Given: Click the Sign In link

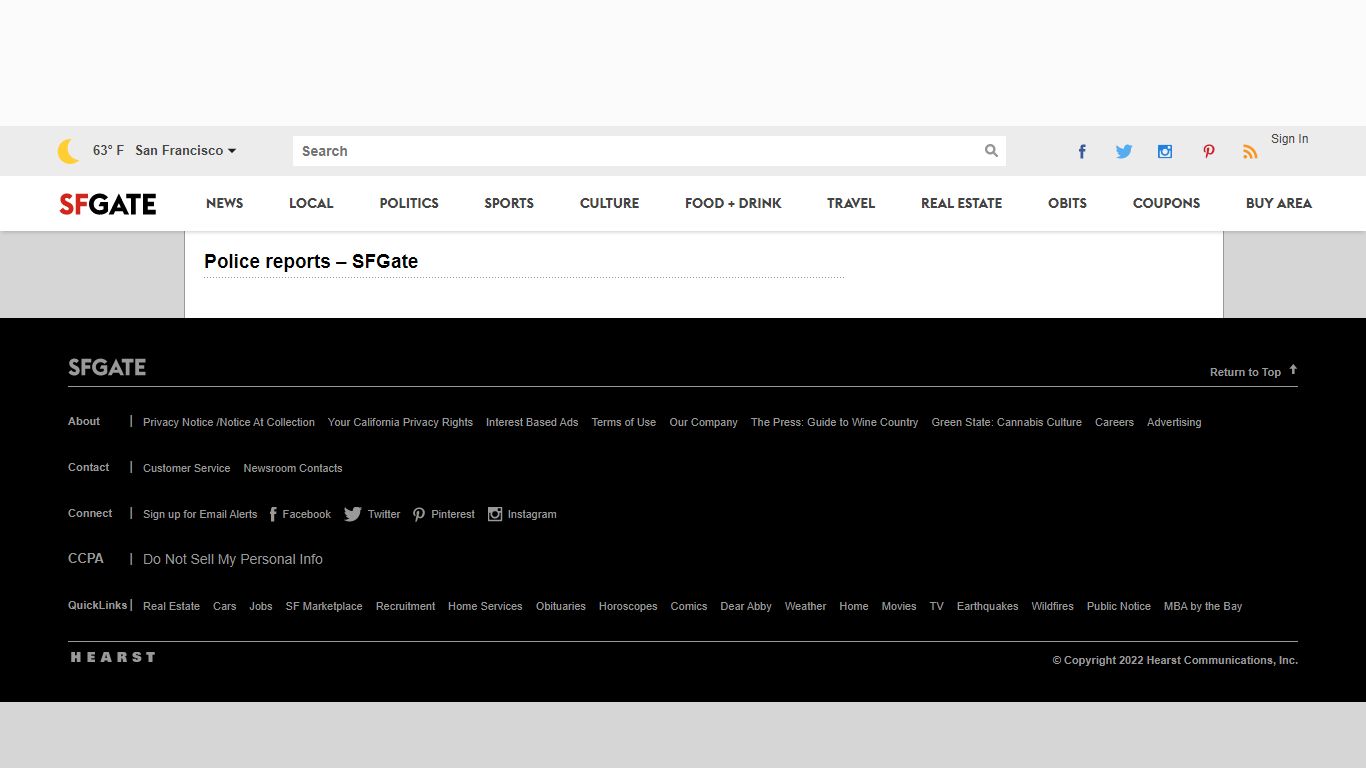Looking at the screenshot, I should tap(1289, 139).
